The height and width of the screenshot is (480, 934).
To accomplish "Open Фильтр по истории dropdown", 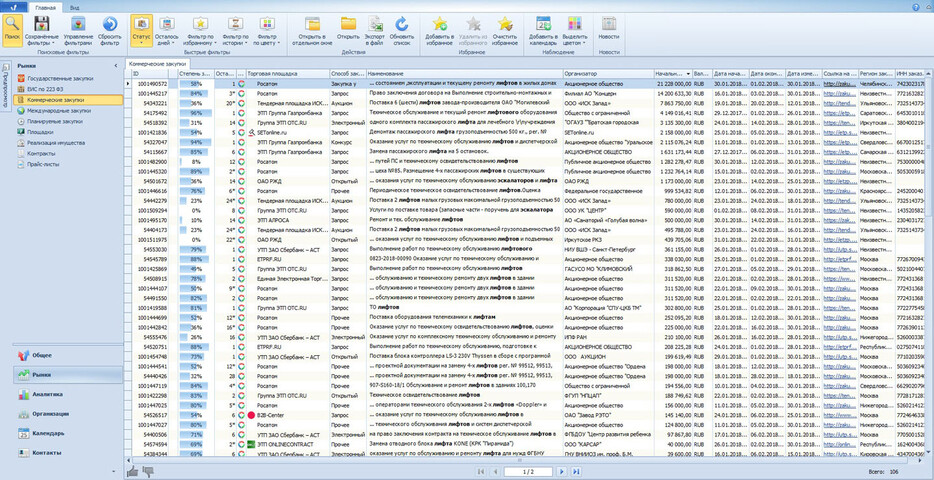I will pyautogui.click(x=236, y=32).
